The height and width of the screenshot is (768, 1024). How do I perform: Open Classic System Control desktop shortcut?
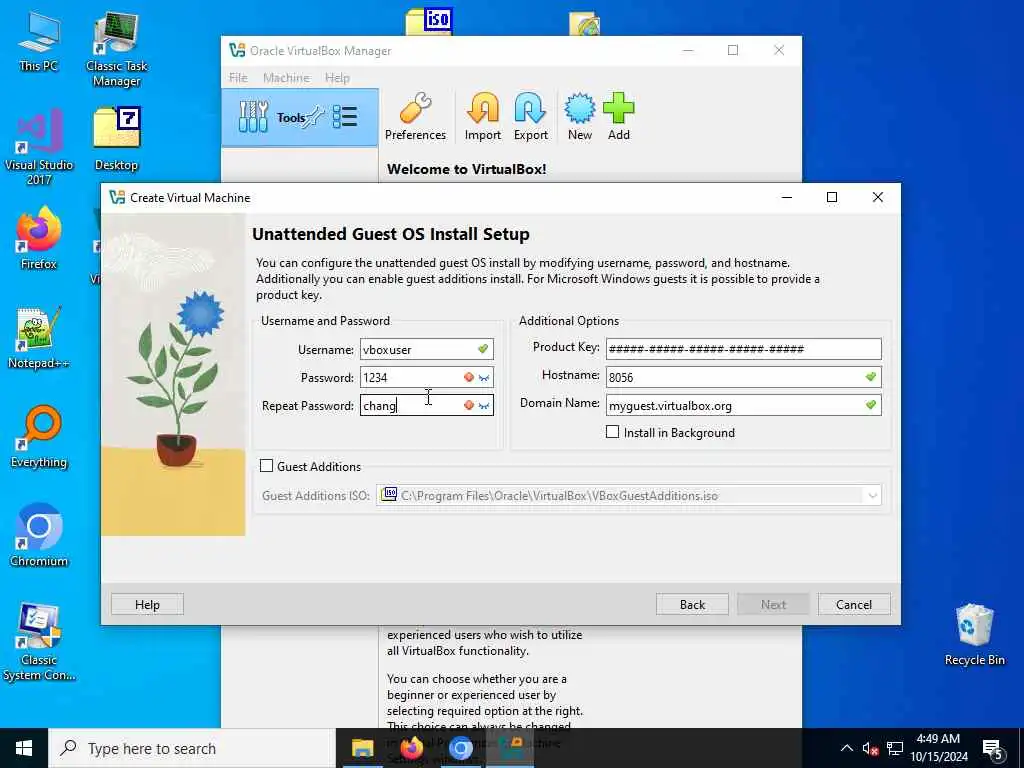39,643
